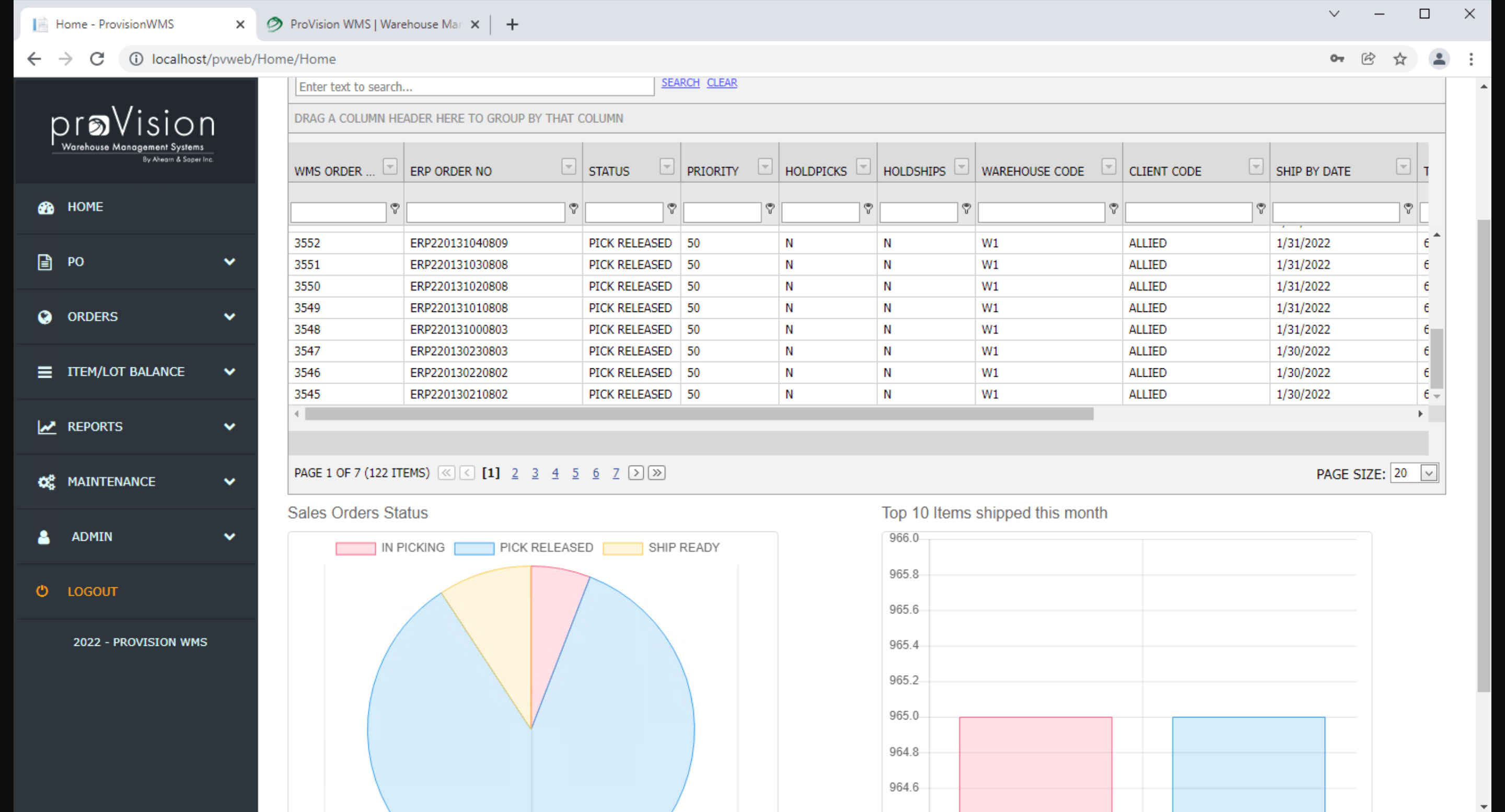Click the PO document icon

(44, 262)
